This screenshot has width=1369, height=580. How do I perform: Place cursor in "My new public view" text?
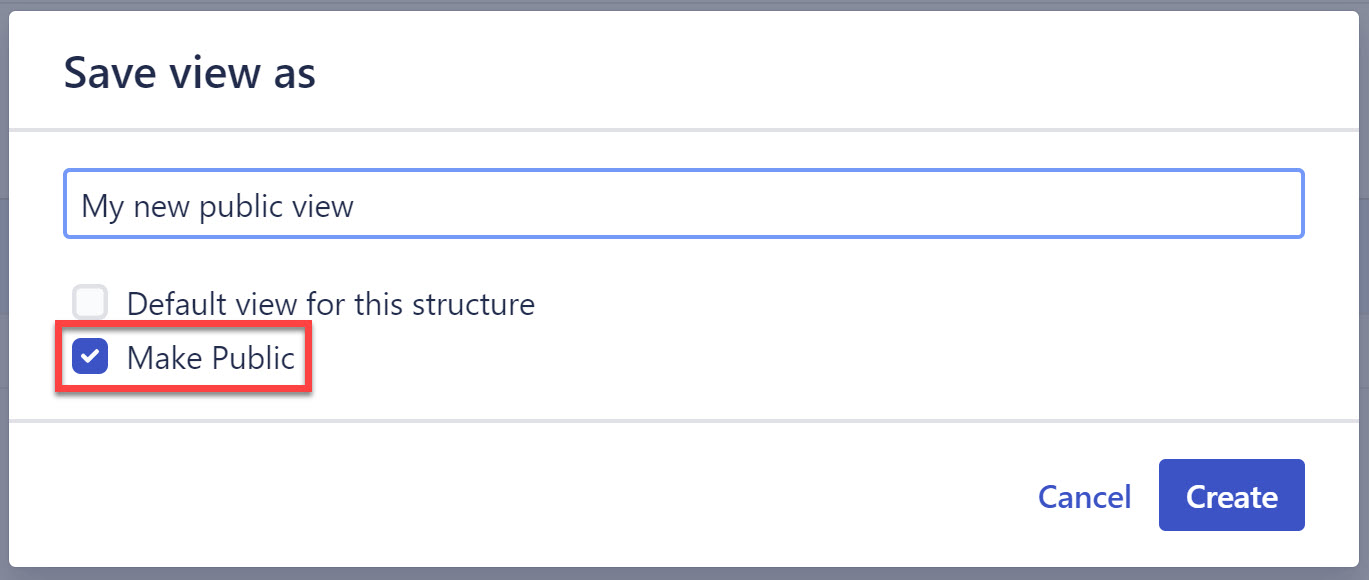pos(217,206)
